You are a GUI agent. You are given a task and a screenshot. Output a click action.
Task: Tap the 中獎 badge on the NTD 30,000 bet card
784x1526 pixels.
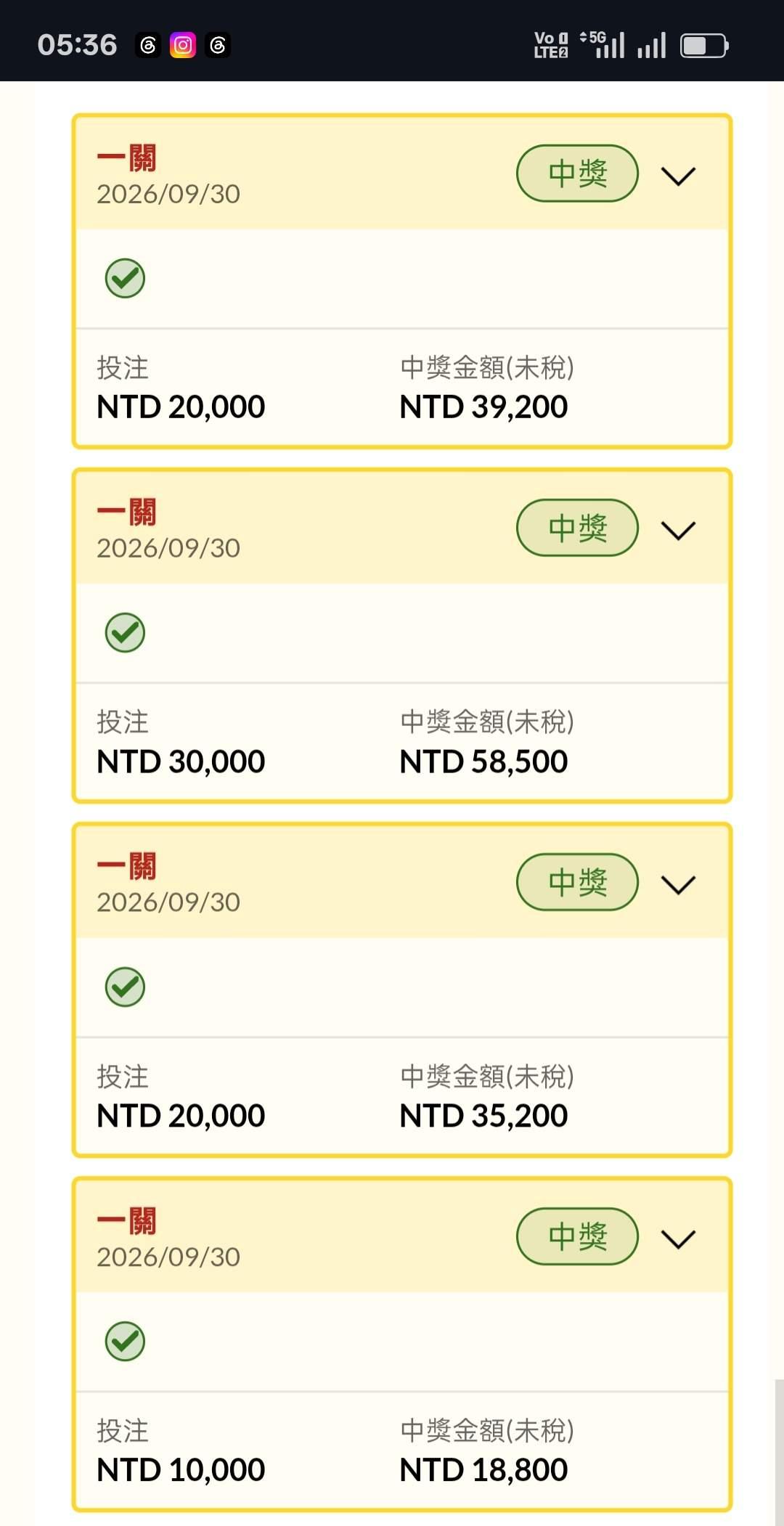pos(577,528)
